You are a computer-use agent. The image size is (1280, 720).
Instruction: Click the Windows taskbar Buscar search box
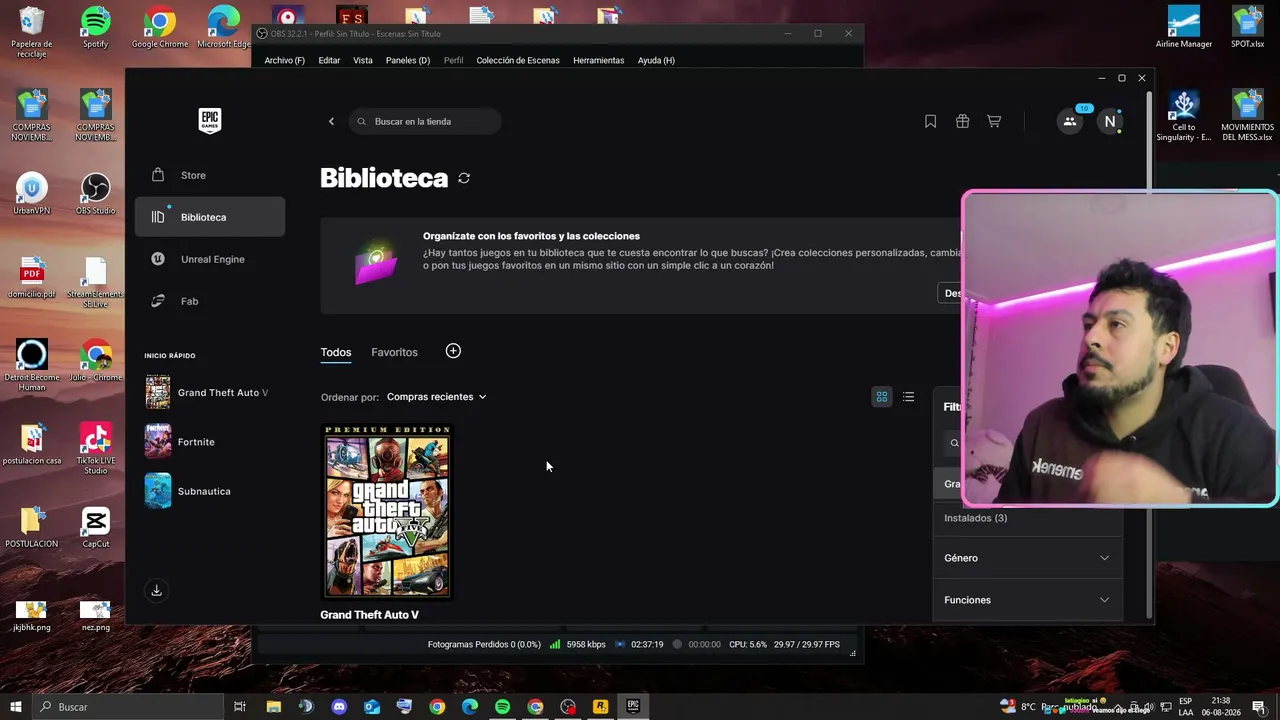click(128, 707)
